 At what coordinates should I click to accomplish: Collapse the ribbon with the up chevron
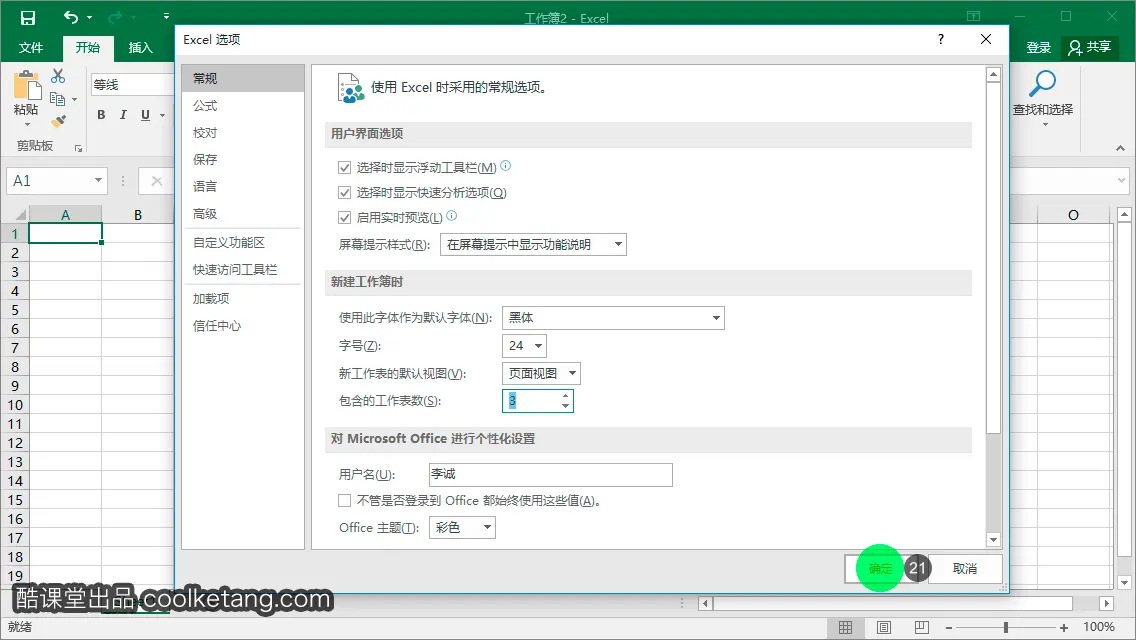pyautogui.click(x=1120, y=148)
